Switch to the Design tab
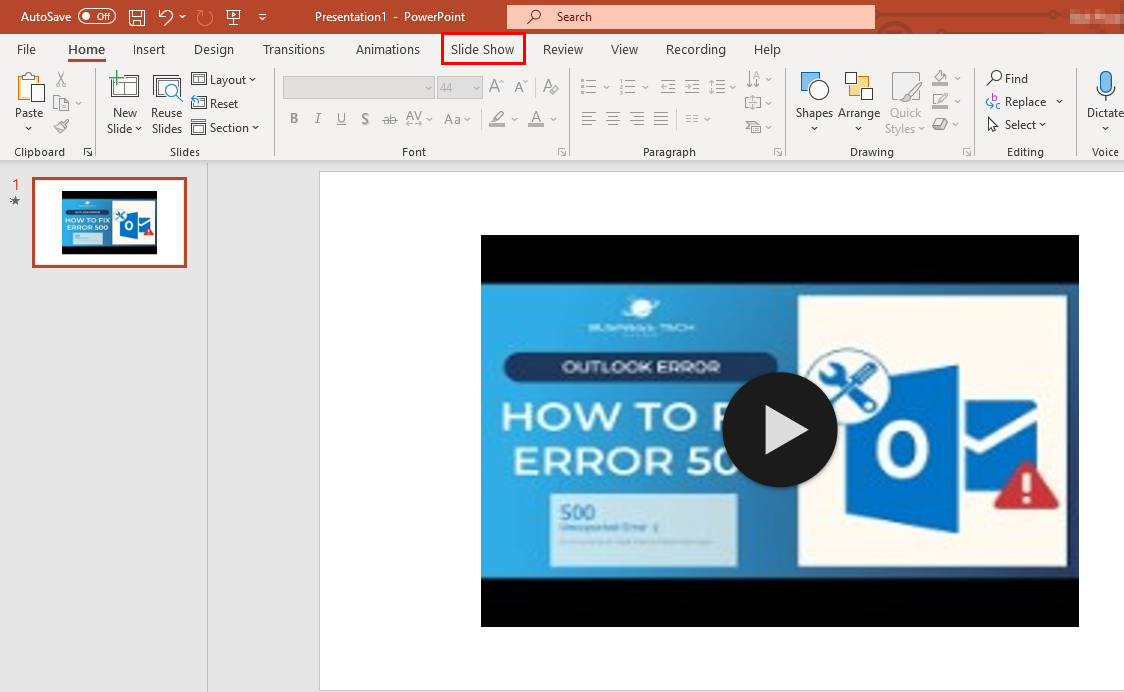This screenshot has height=692, width=1124. point(214,49)
